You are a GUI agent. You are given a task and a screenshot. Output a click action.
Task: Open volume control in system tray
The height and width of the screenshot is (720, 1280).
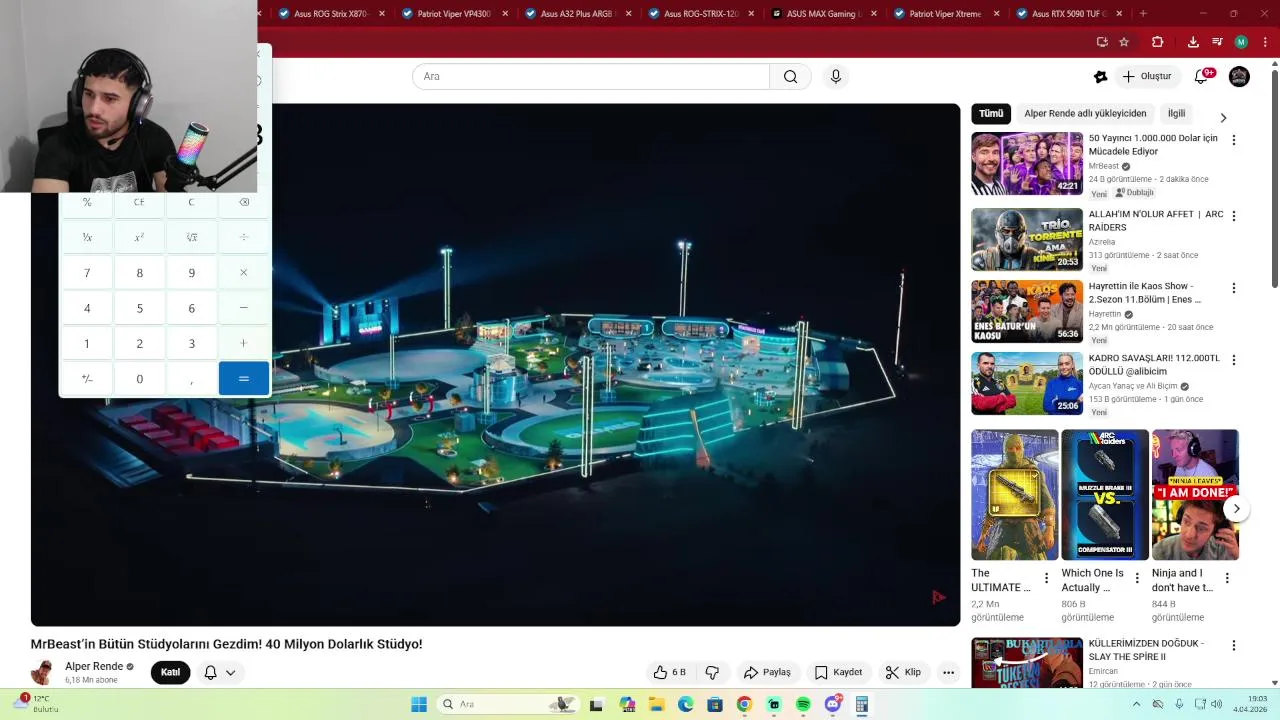tap(1217, 704)
